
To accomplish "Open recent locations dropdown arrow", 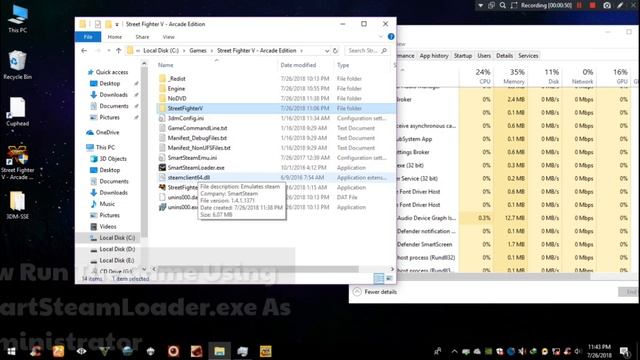I will (x=109, y=51).
